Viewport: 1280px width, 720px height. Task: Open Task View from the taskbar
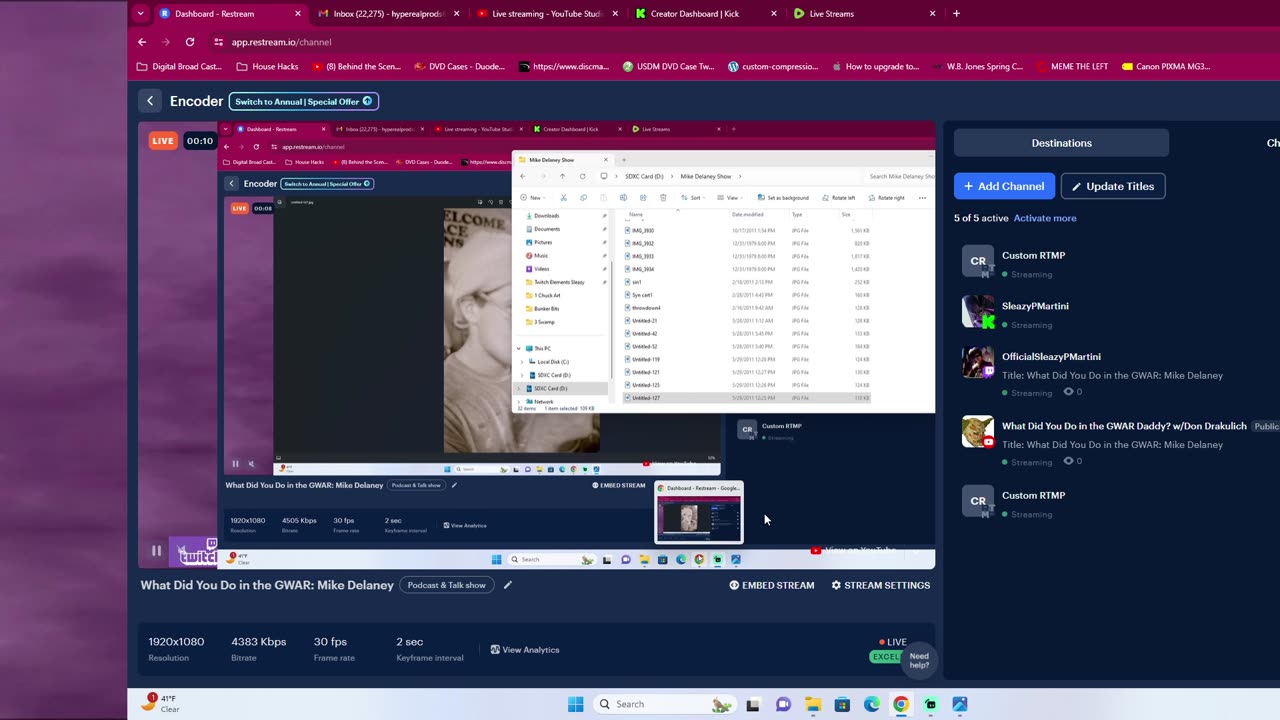click(753, 704)
